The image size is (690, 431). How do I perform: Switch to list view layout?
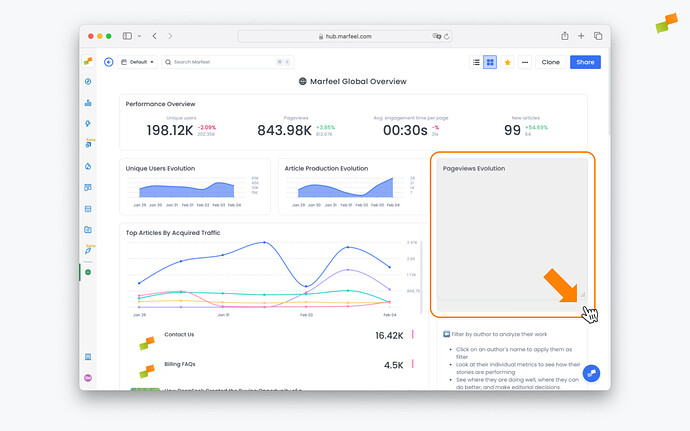pos(476,62)
